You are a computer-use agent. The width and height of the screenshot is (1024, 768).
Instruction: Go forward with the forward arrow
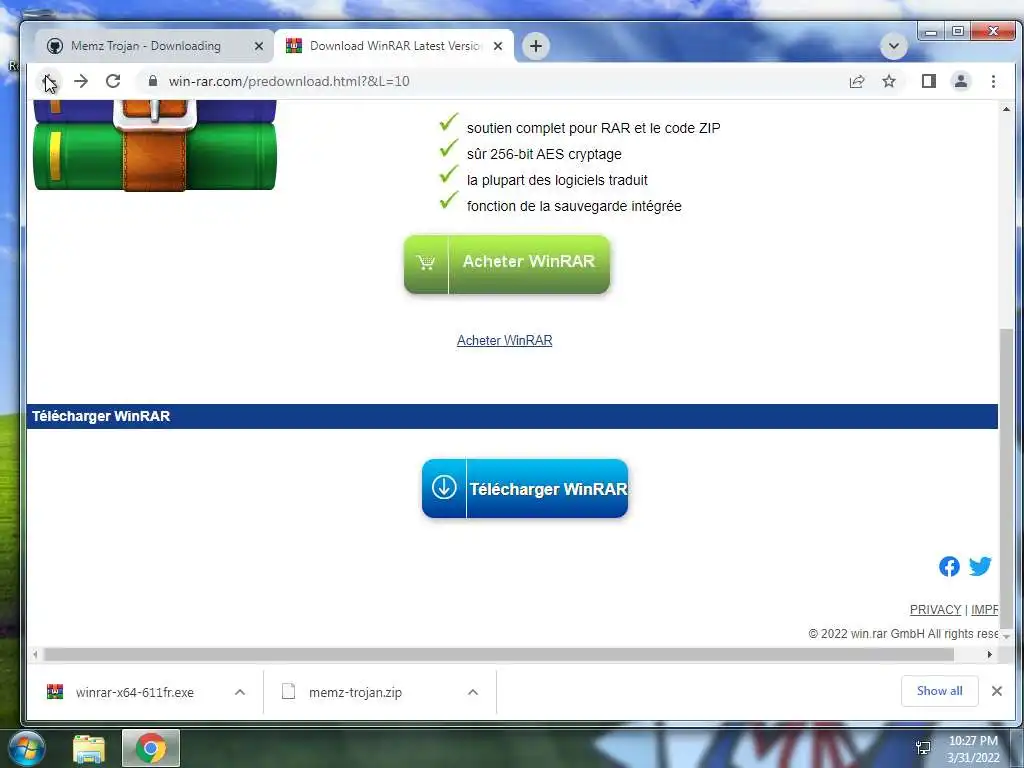81,82
